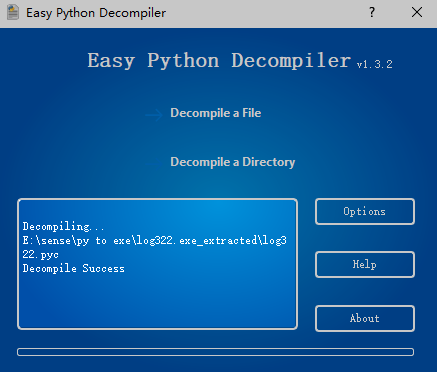Select the 'Decompiling...' log line
This screenshot has width=437, height=372.
click(63, 227)
